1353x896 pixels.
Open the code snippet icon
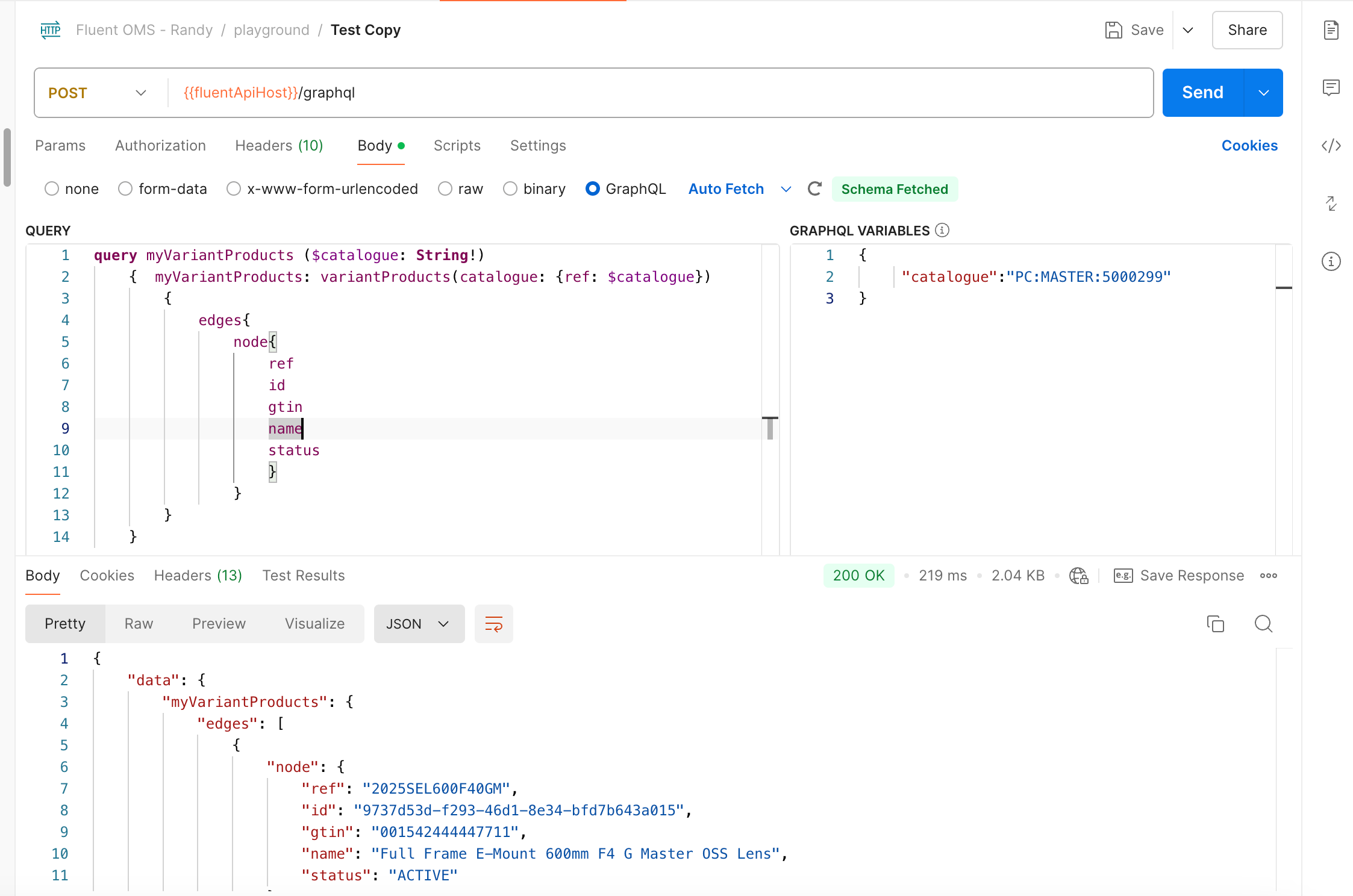pyautogui.click(x=1331, y=146)
